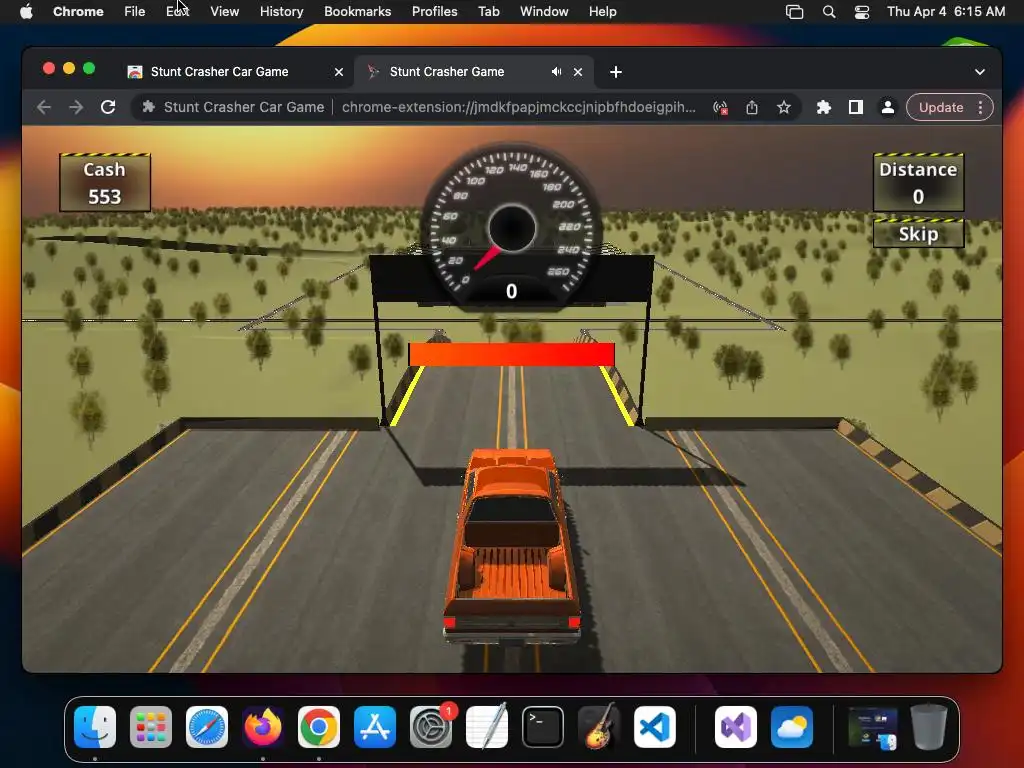Image resolution: width=1024 pixels, height=768 pixels.
Task: Open Launchpad from the Dock
Action: [151, 726]
